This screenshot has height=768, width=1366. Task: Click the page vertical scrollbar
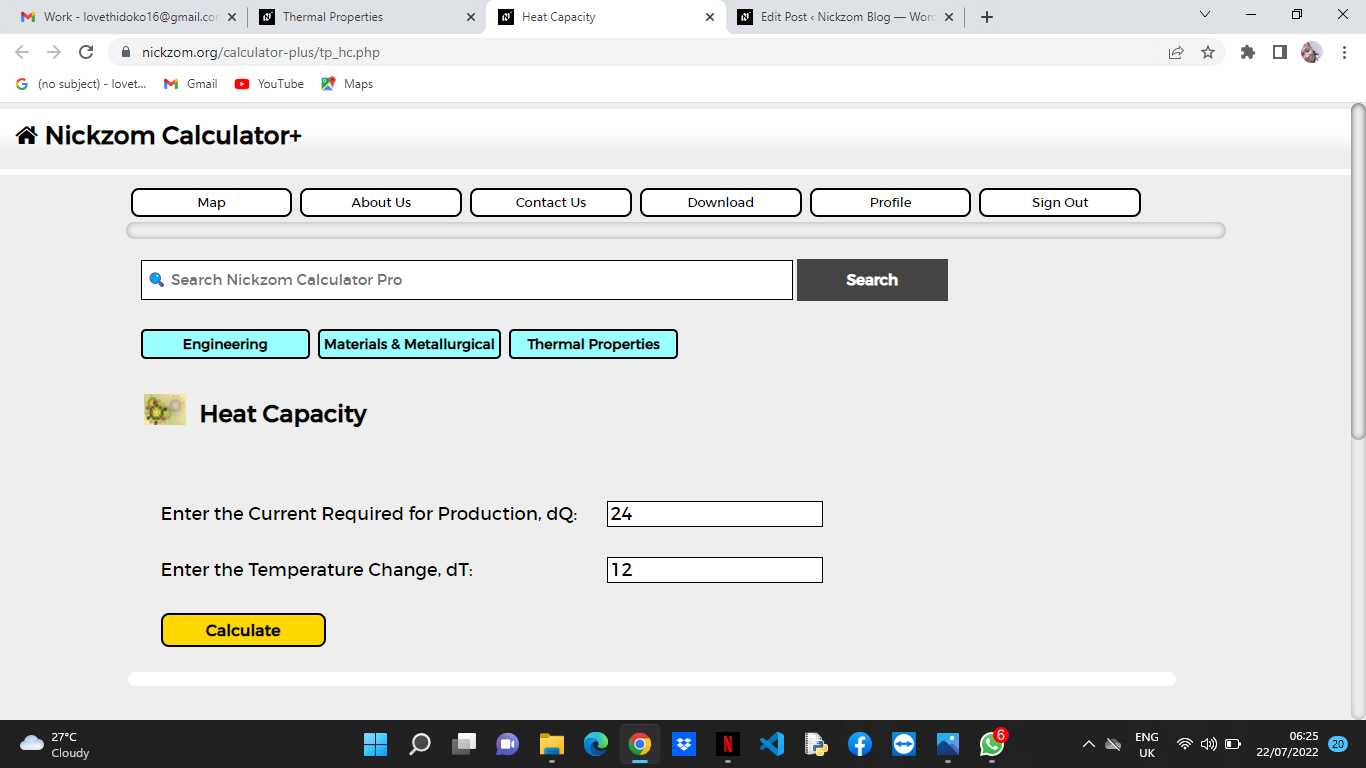[x=1358, y=270]
